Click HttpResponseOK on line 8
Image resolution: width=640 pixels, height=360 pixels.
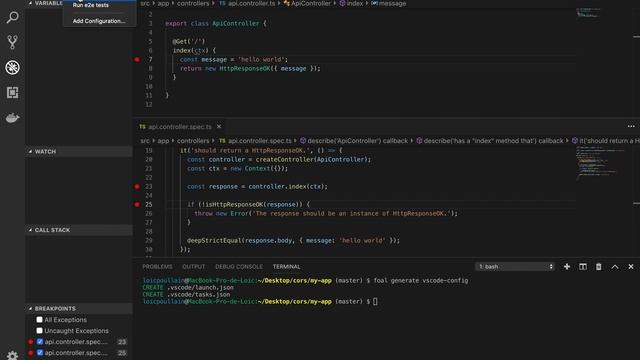coord(245,69)
